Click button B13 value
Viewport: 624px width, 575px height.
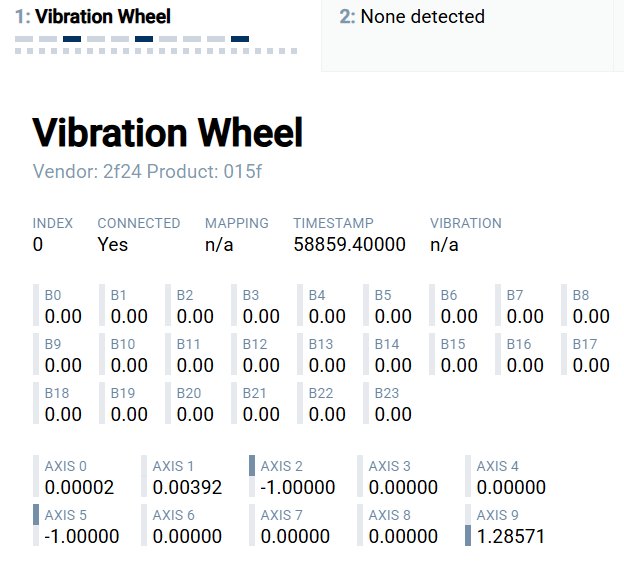tap(326, 365)
